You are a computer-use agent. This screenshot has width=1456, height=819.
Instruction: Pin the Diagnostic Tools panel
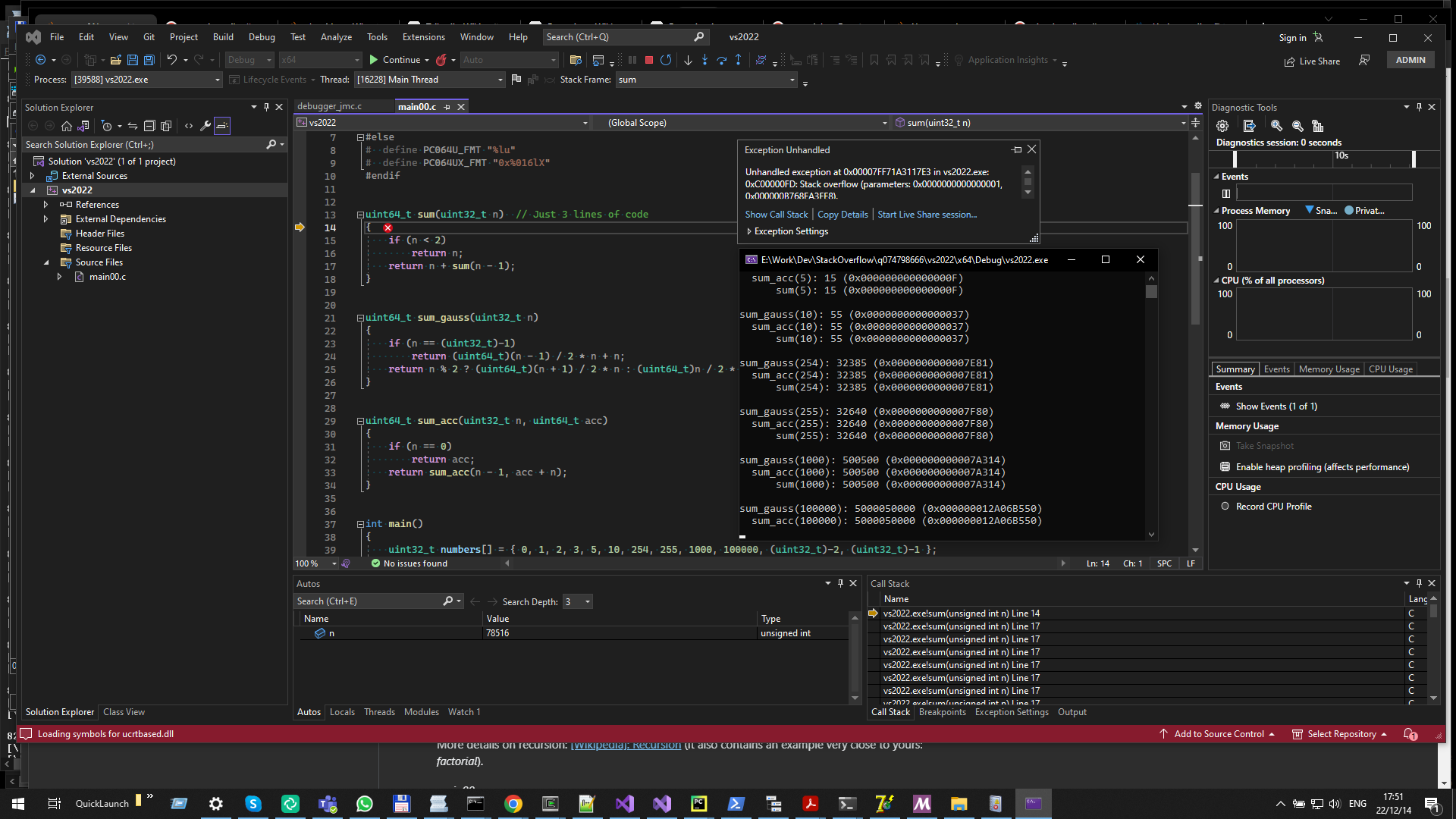click(1419, 107)
